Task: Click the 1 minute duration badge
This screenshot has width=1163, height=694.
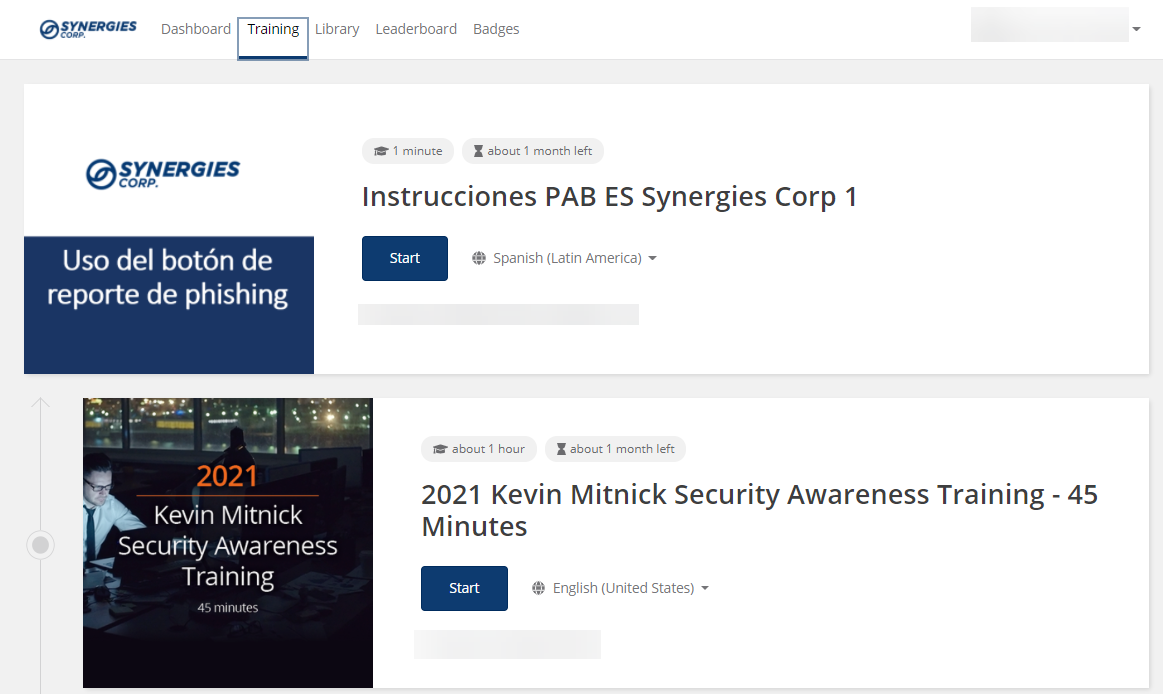Action: (x=408, y=151)
